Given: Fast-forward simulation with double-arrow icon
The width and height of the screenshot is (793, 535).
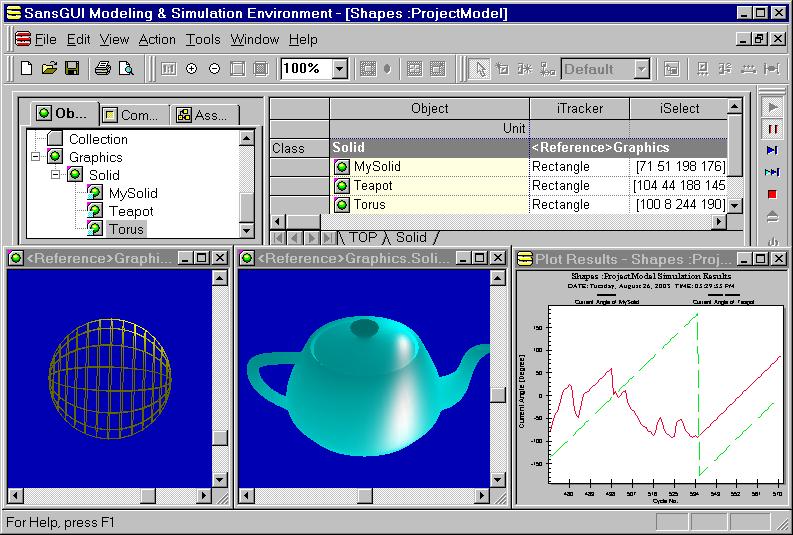Looking at the screenshot, I should click(x=772, y=172).
